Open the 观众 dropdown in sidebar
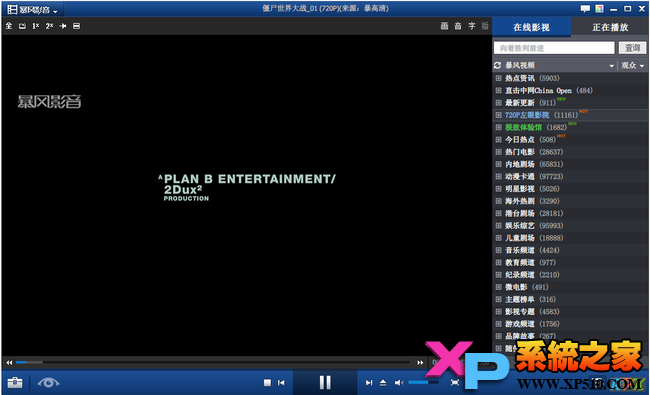 pyautogui.click(x=633, y=65)
